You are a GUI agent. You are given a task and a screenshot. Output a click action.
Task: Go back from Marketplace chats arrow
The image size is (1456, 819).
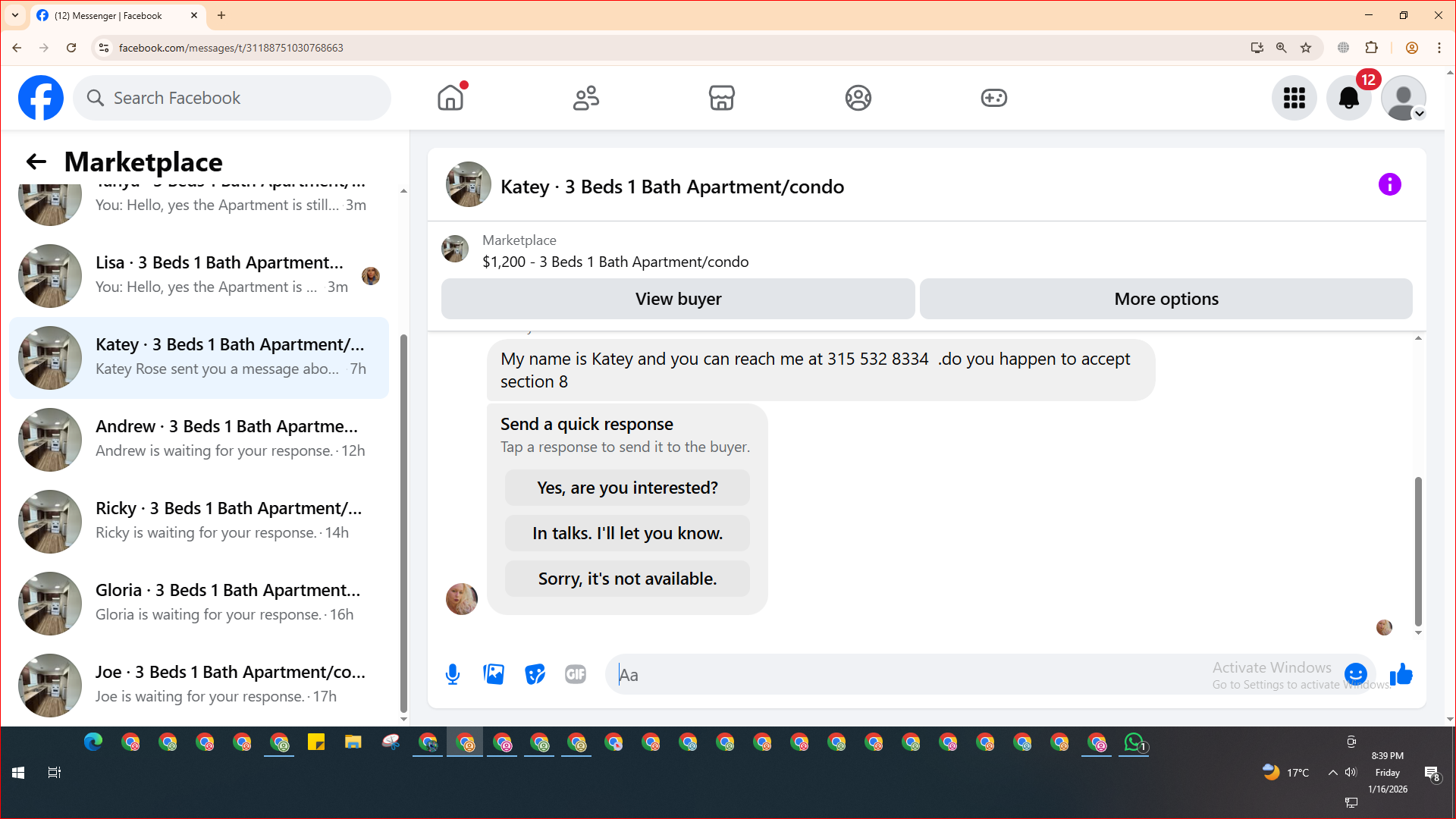[36, 162]
